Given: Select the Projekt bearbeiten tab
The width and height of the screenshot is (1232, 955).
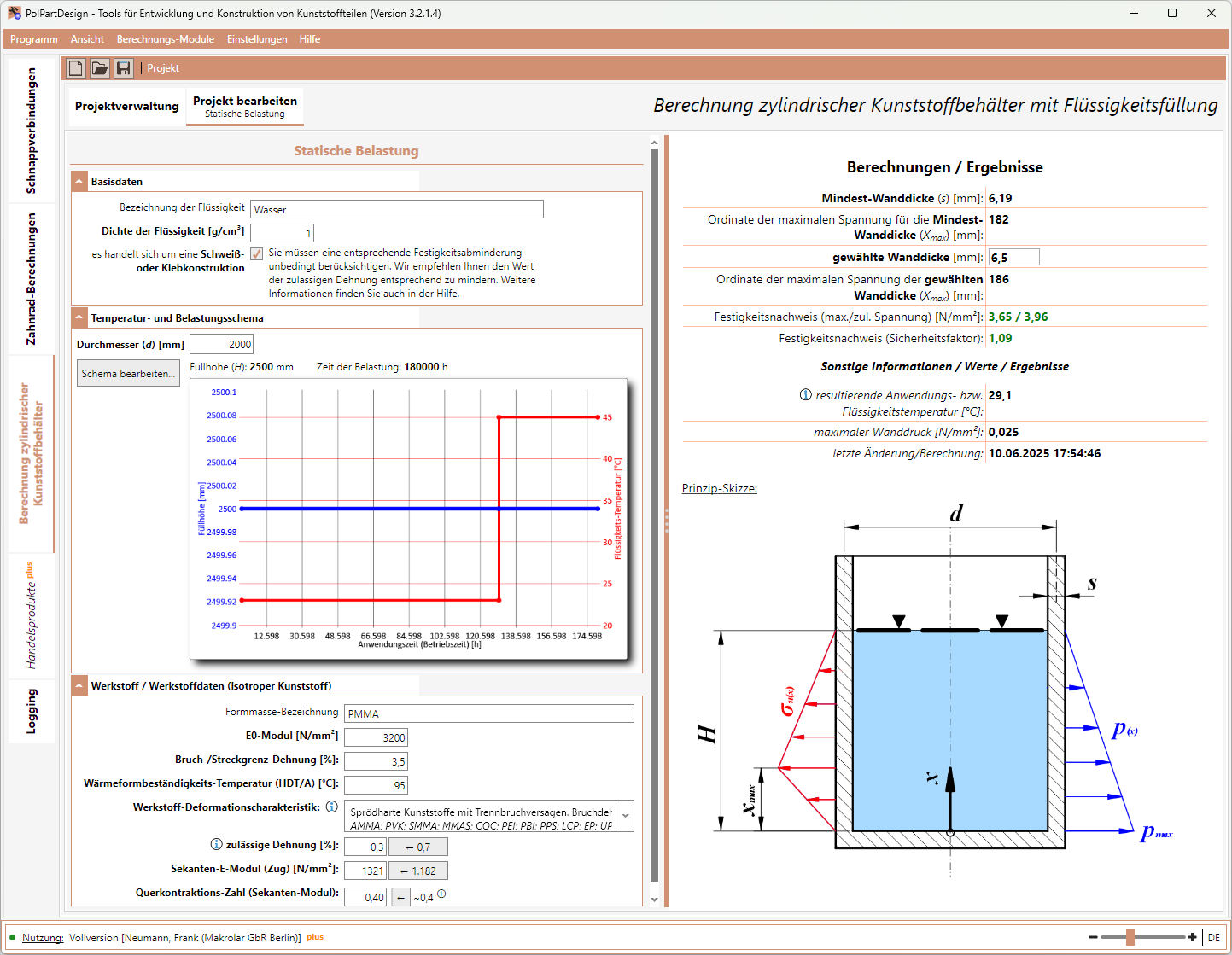Looking at the screenshot, I should tap(245, 107).
